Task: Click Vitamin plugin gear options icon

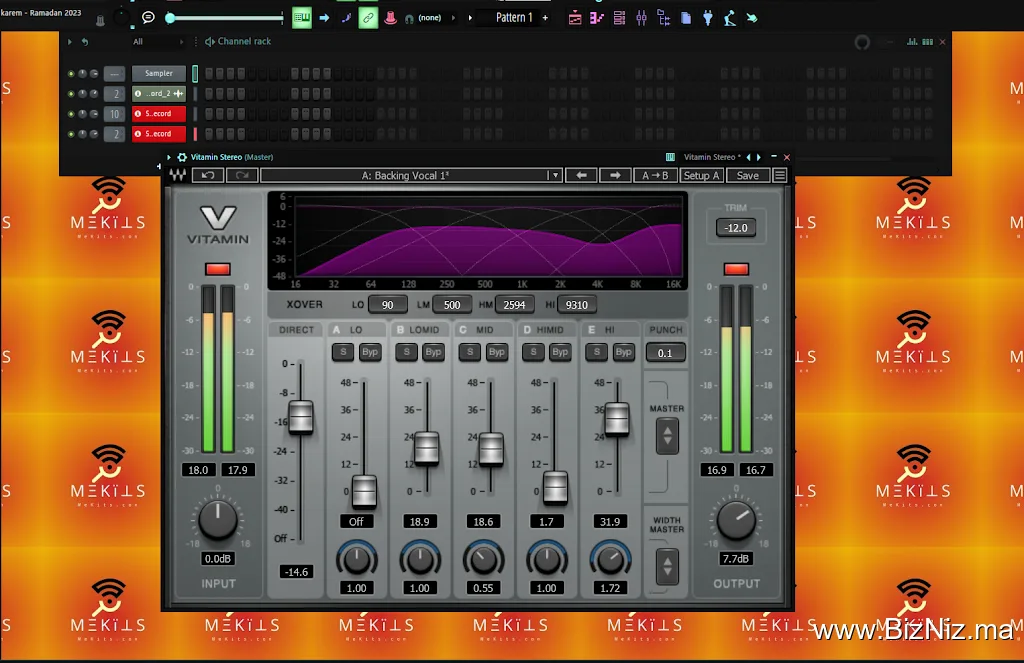Action: [x=182, y=157]
